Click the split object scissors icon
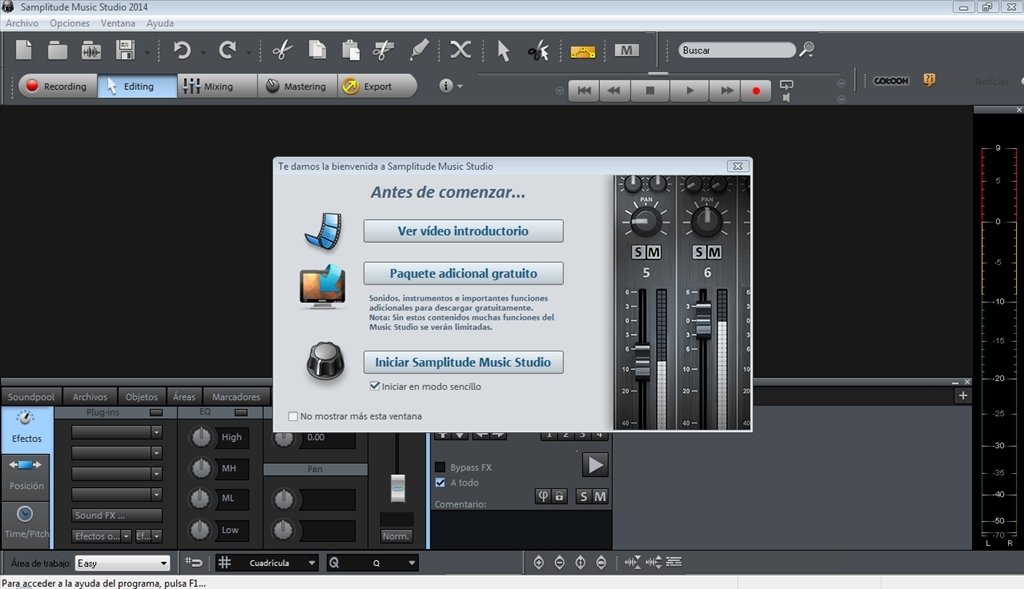 (x=383, y=50)
